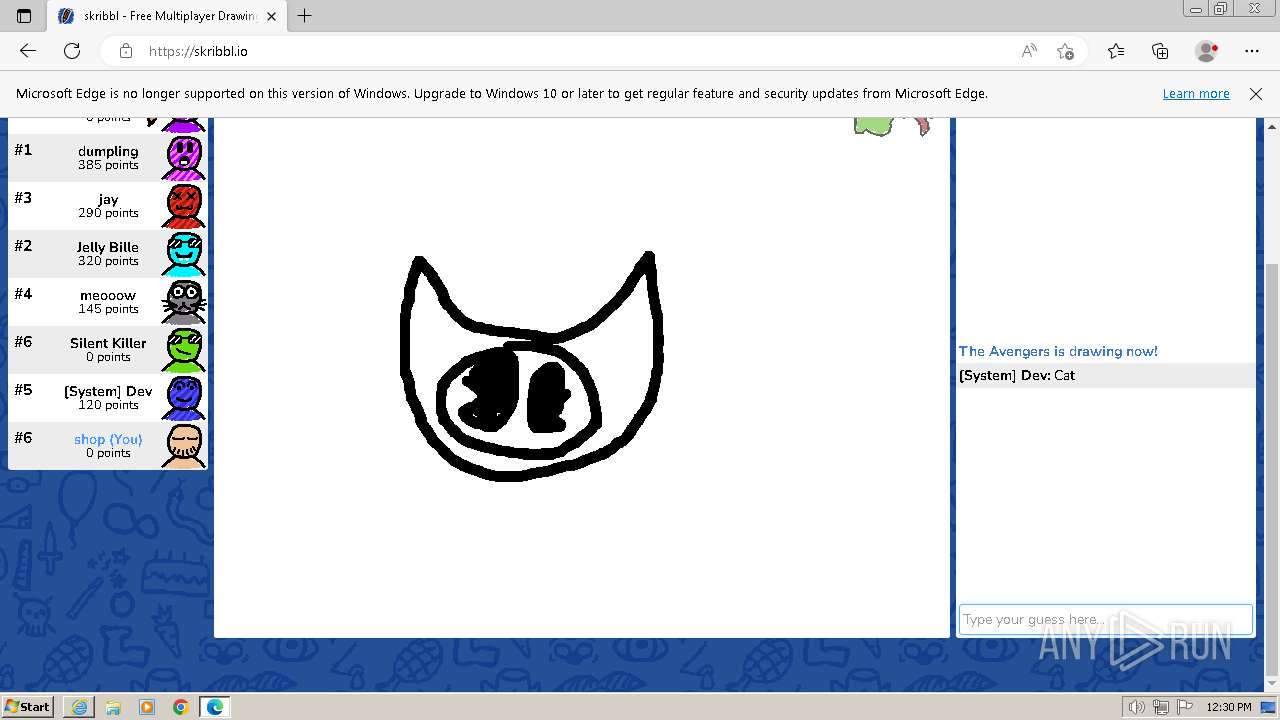Image resolution: width=1280 pixels, height=720 pixels.
Task: Go back with browser back arrow
Action: click(x=28, y=51)
